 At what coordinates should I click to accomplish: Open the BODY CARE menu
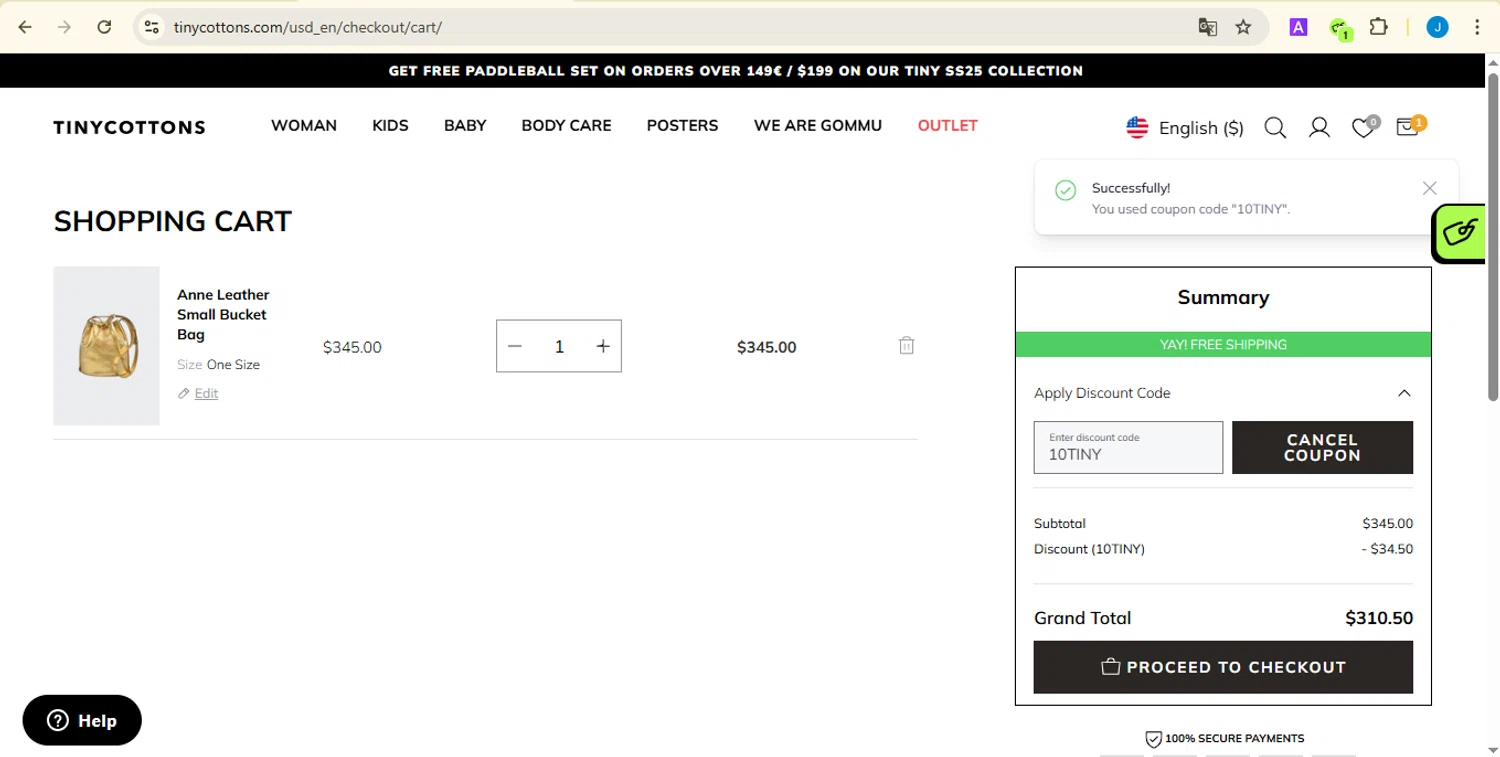click(x=566, y=126)
